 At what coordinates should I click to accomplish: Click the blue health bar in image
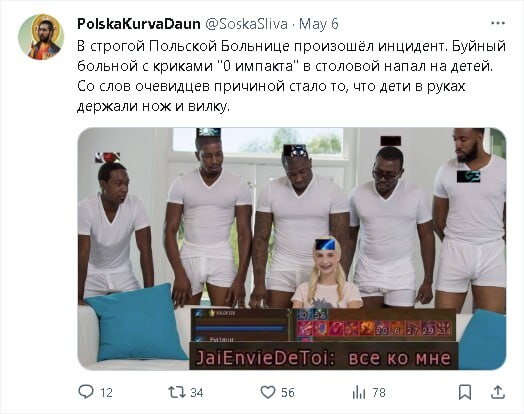pyautogui.click(x=240, y=328)
